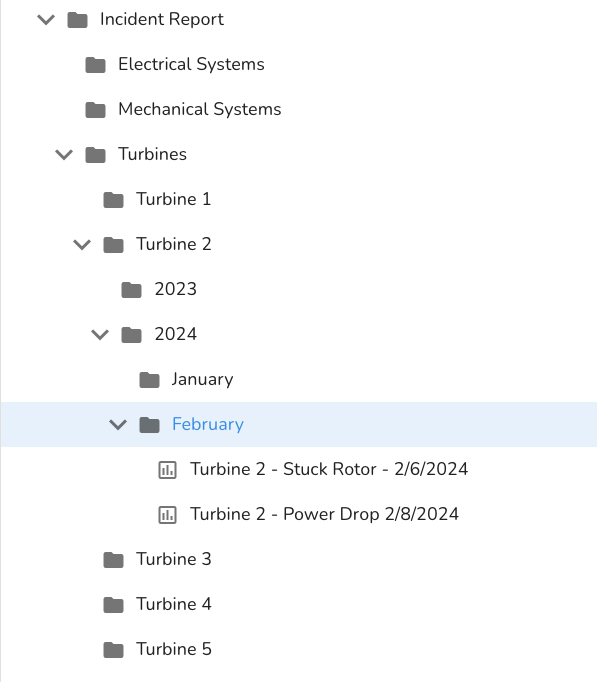Collapse the Turbine 2 folder chevron
This screenshot has width=597, height=682.
point(82,244)
